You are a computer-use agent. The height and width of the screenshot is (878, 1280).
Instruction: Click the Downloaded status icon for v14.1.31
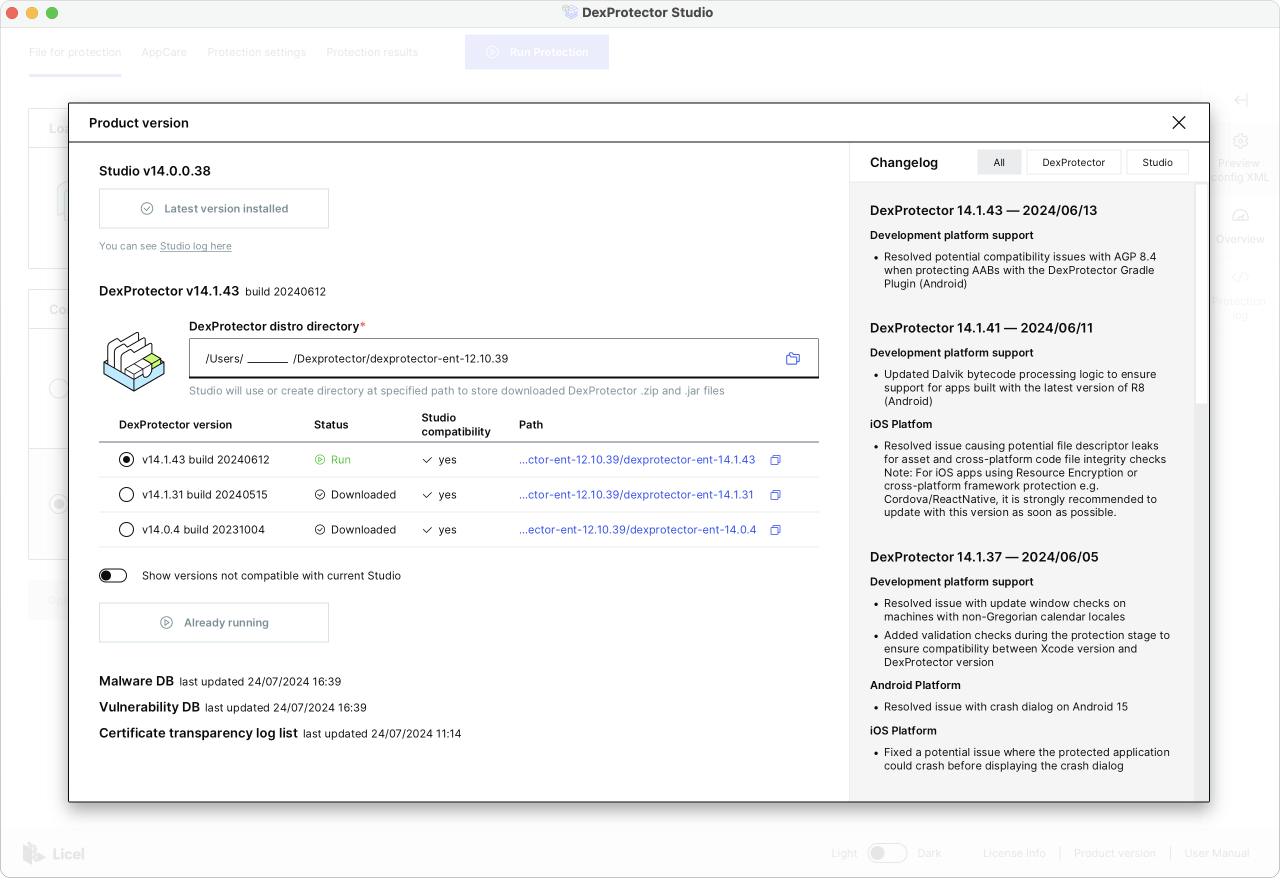point(320,495)
